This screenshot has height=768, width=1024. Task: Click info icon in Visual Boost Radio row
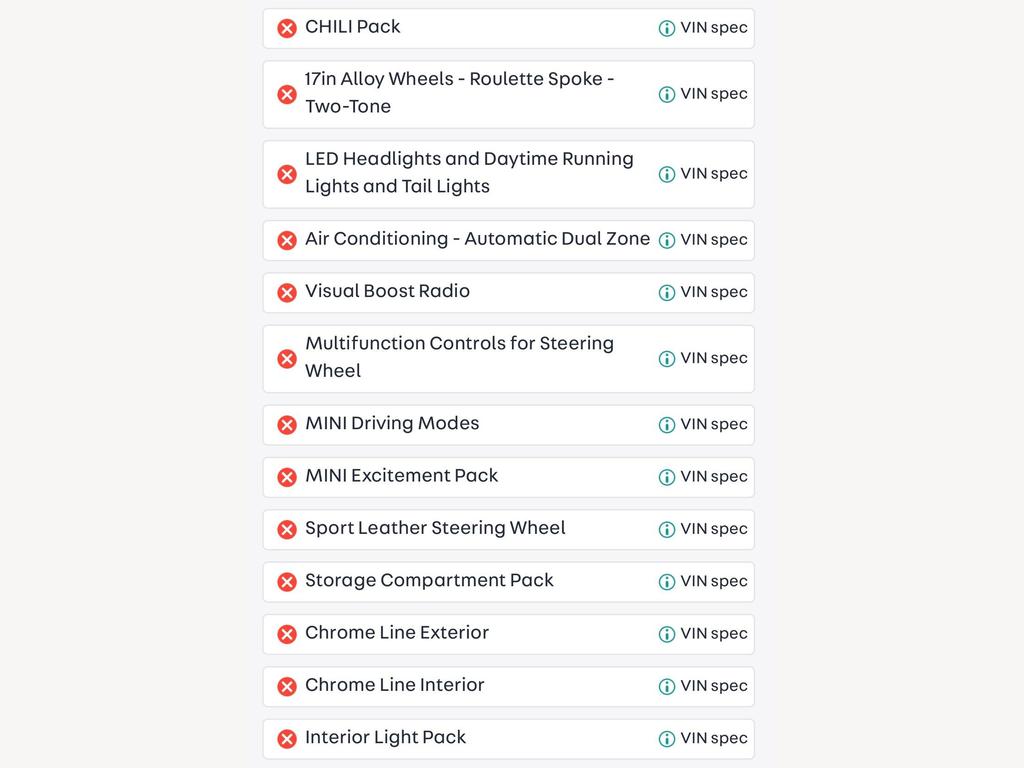[x=666, y=293]
